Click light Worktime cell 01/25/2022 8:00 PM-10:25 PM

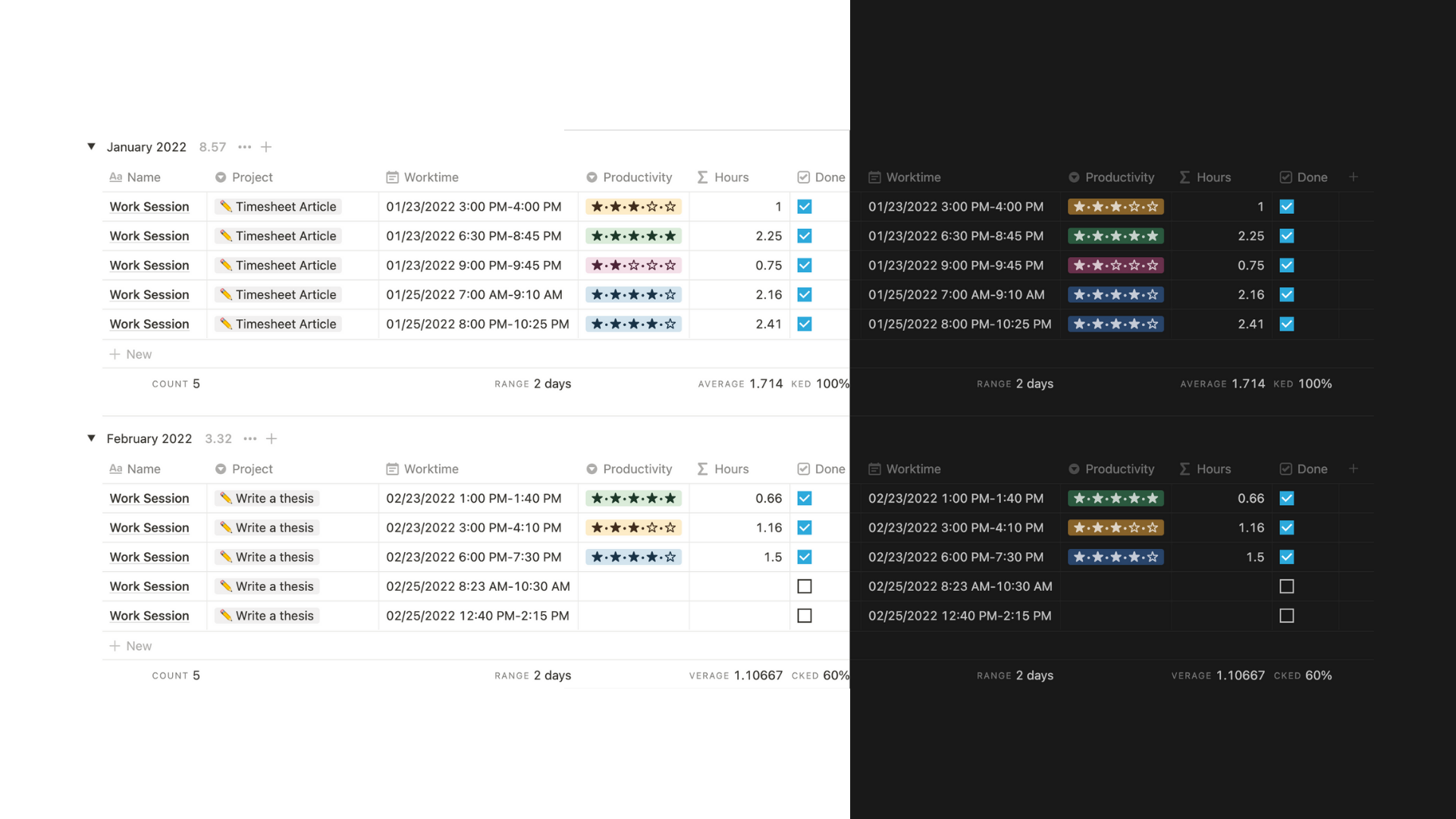point(479,324)
